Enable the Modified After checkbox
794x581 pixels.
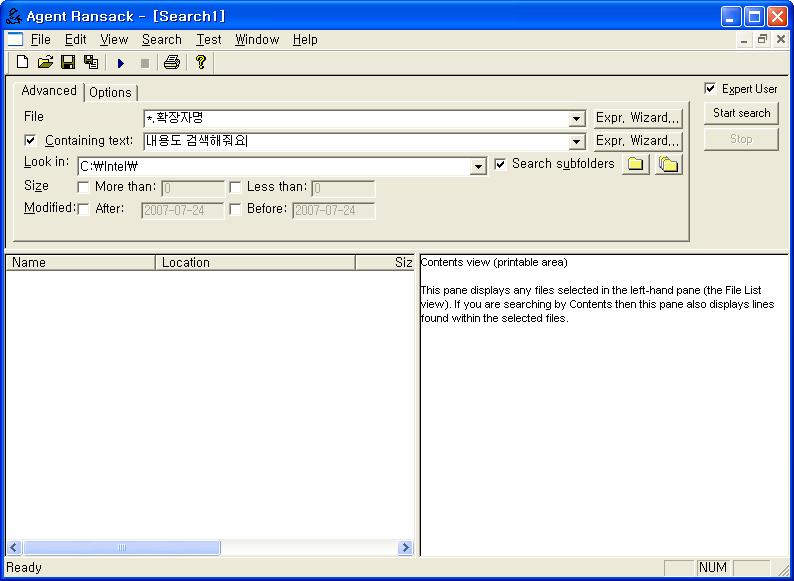[83, 209]
